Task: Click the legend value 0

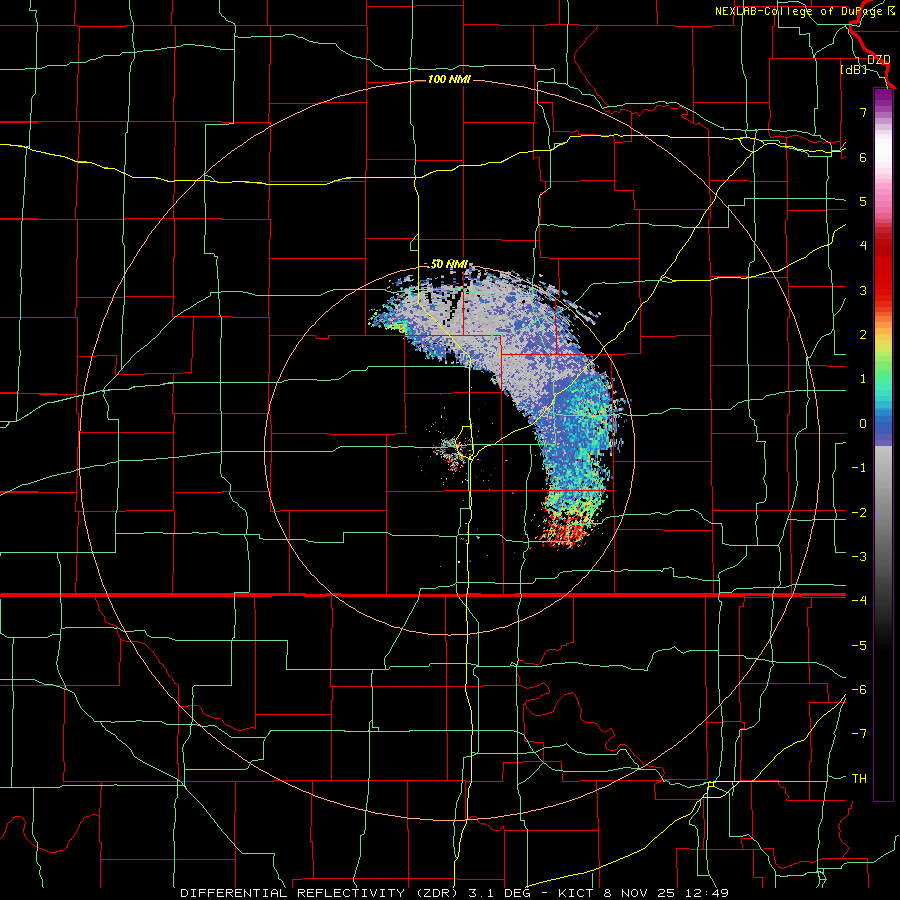Action: pos(863,424)
